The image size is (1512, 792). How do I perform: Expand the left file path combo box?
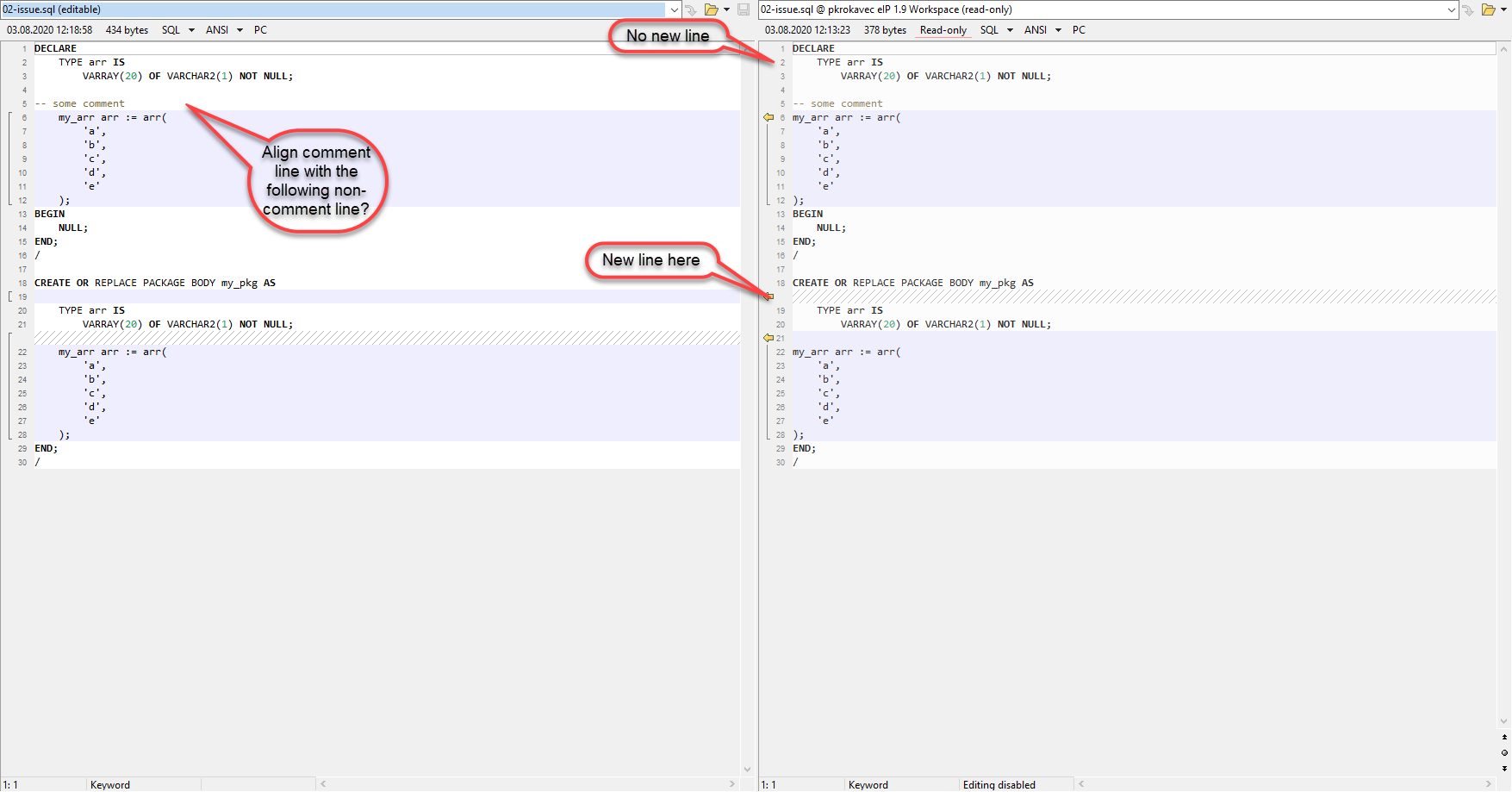click(x=674, y=9)
